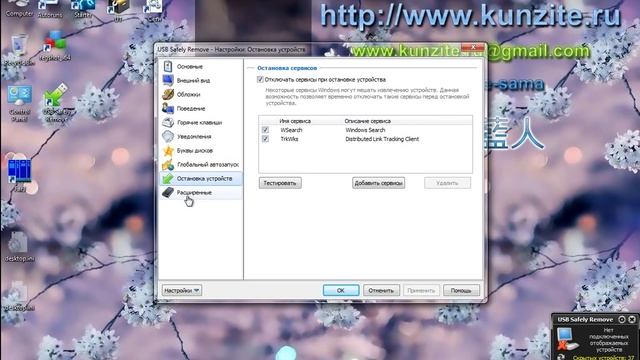Open the Autoruns desktop shortcut
The image size is (640, 360).
click(x=50, y=9)
